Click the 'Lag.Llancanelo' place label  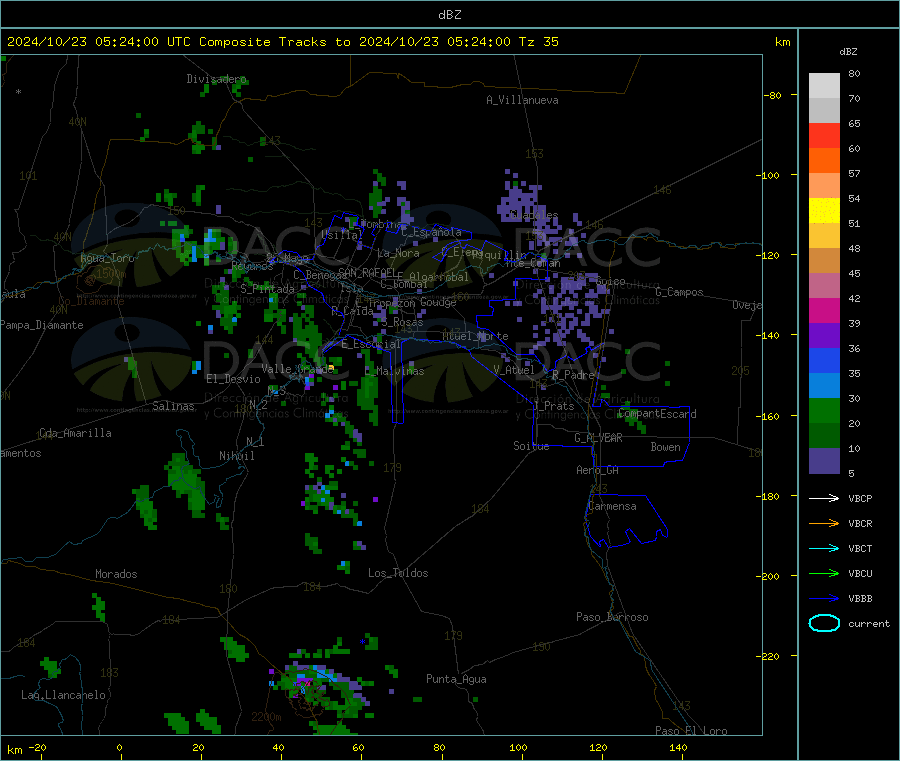[x=63, y=695]
